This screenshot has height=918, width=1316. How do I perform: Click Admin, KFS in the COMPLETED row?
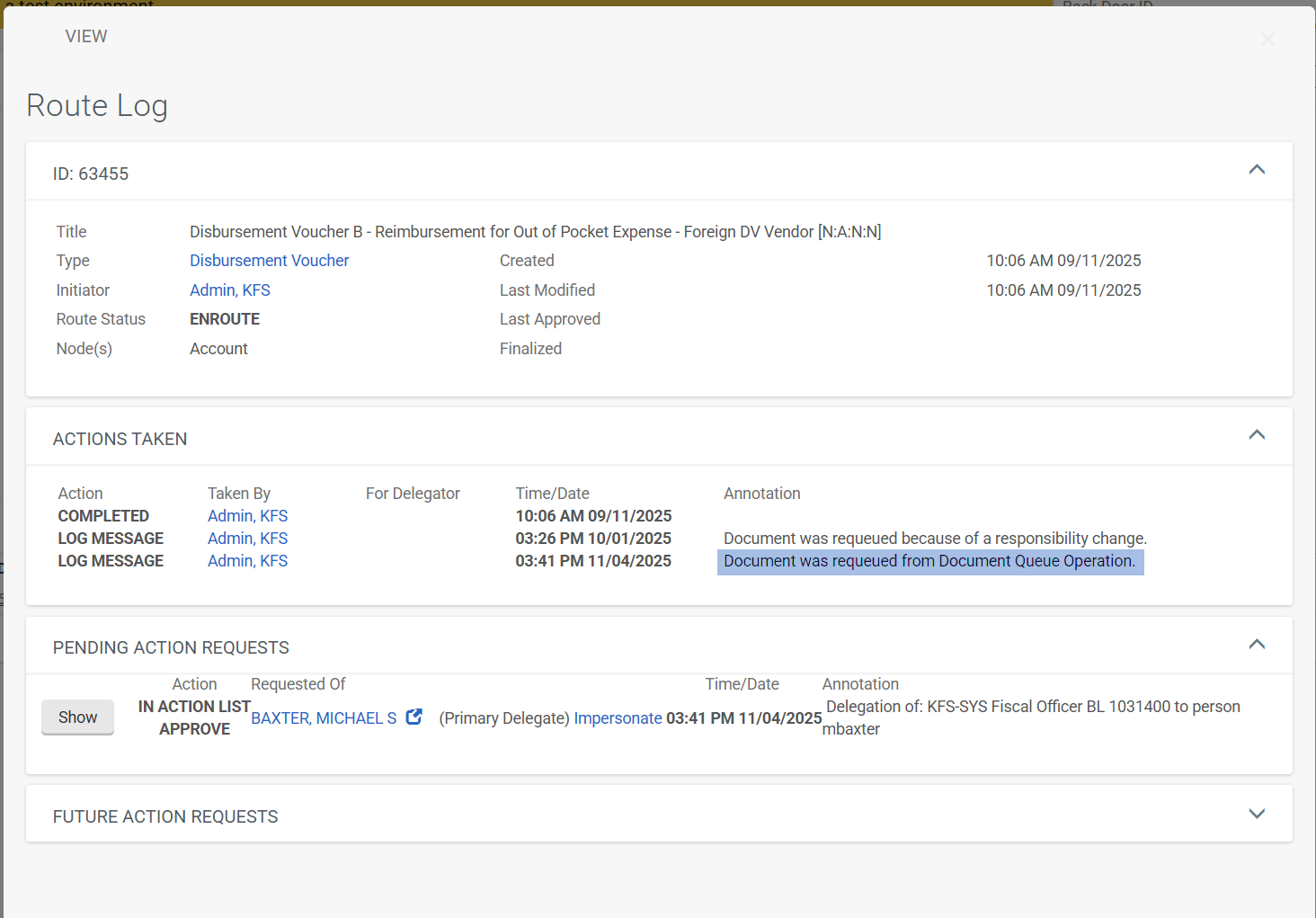(247, 516)
